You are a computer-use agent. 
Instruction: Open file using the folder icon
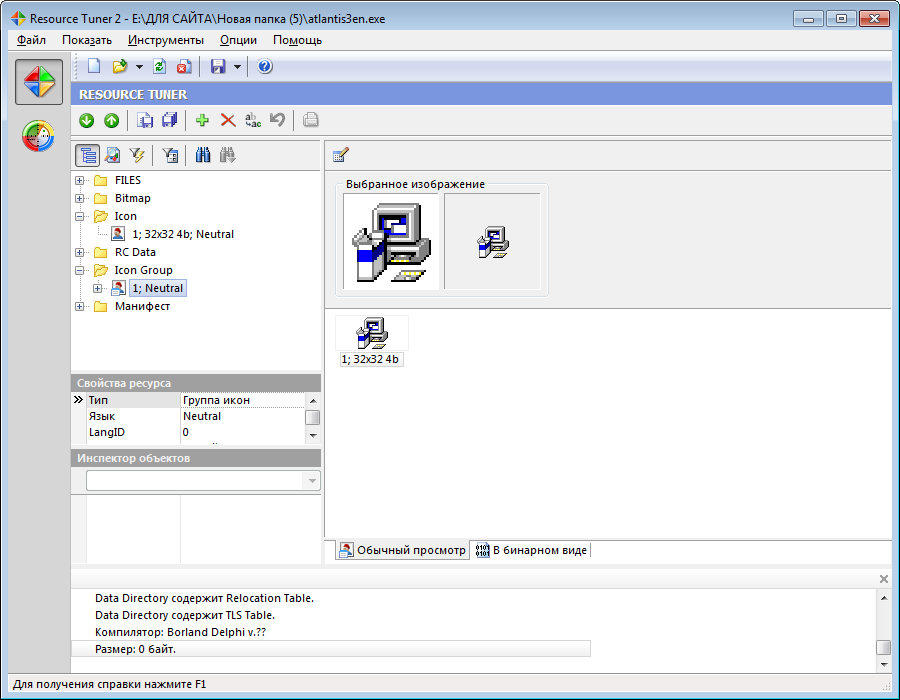coord(119,67)
